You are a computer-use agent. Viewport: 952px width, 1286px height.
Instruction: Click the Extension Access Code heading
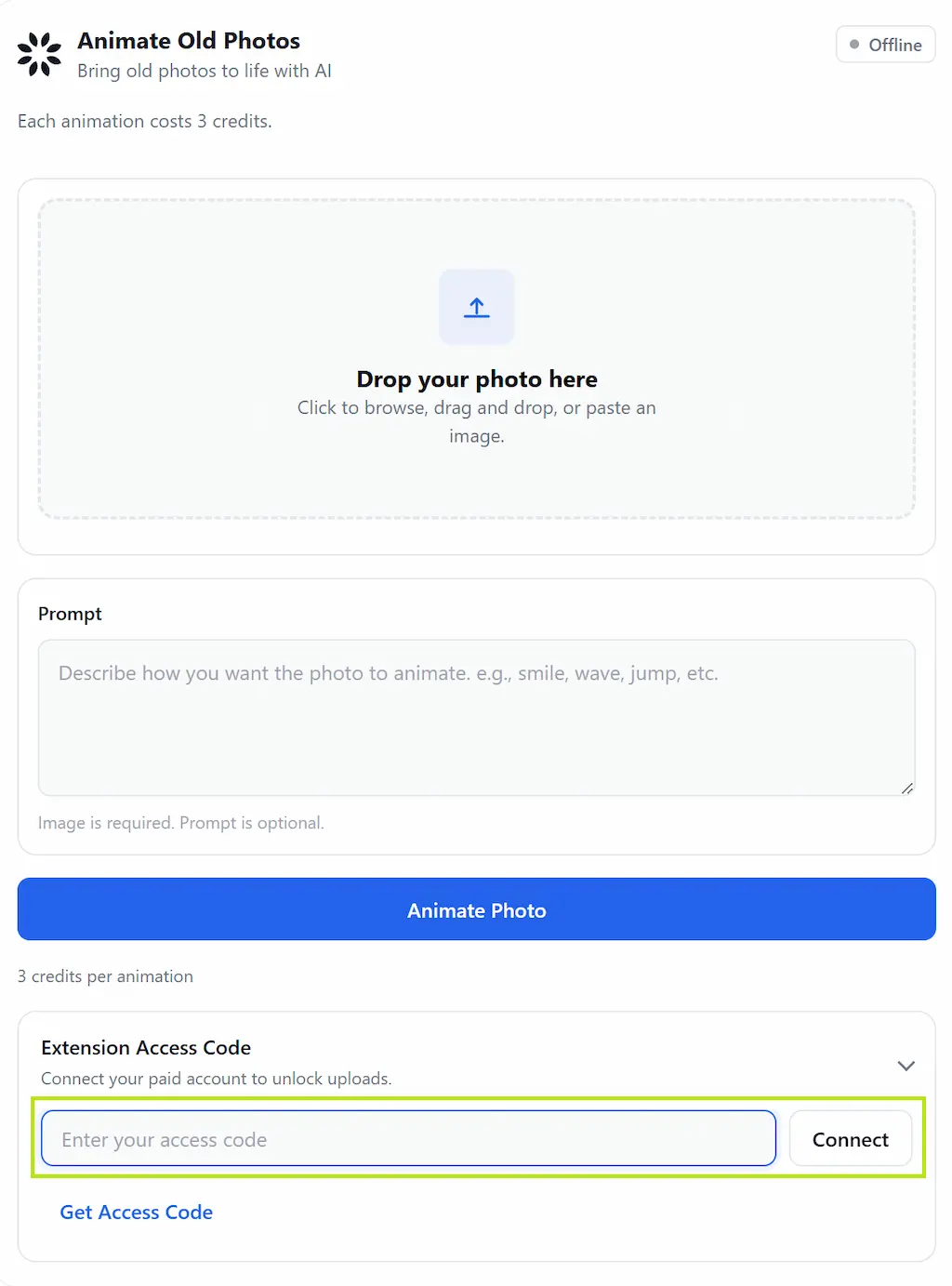click(x=146, y=1048)
